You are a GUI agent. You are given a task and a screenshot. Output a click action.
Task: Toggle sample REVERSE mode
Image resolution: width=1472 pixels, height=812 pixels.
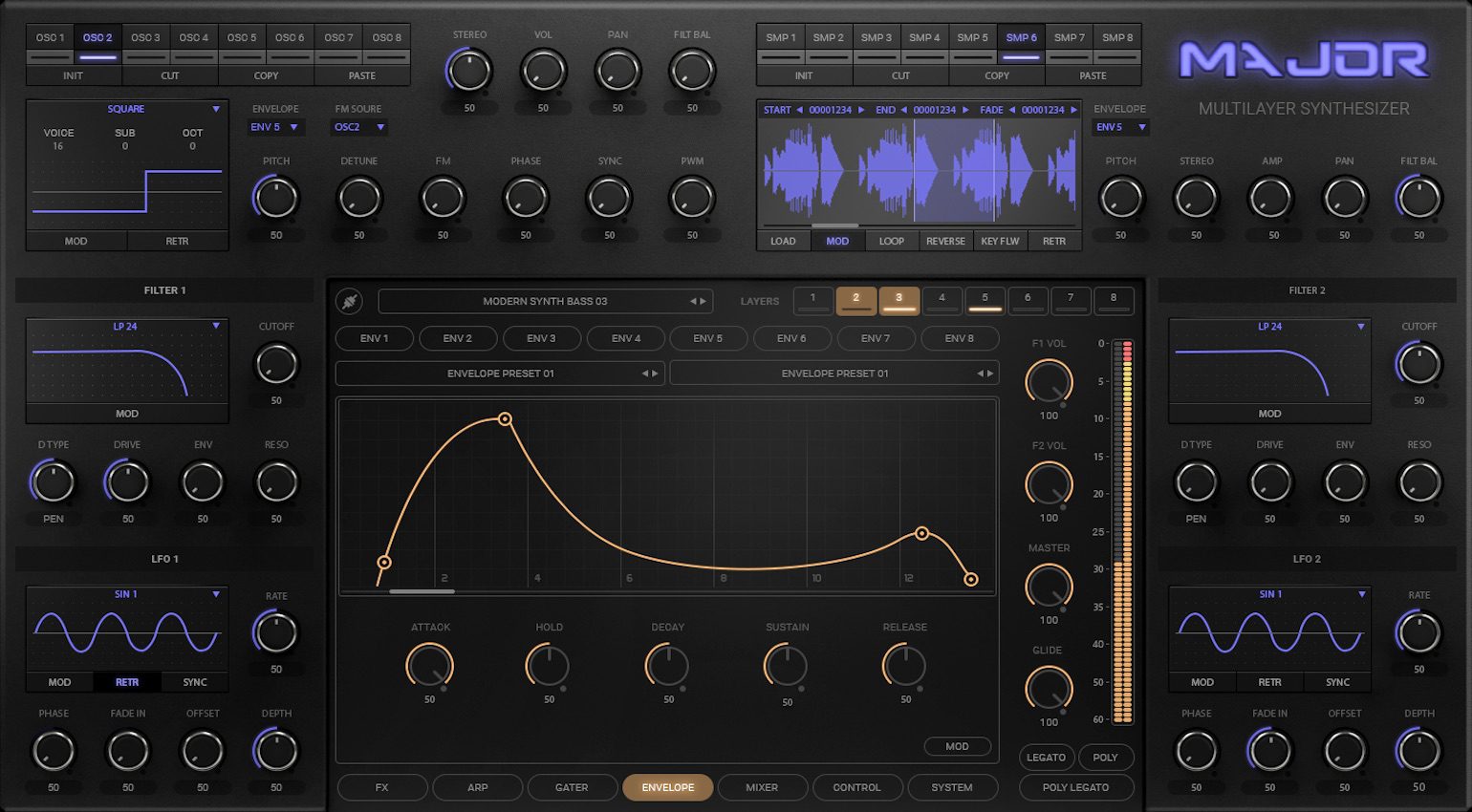(945, 241)
